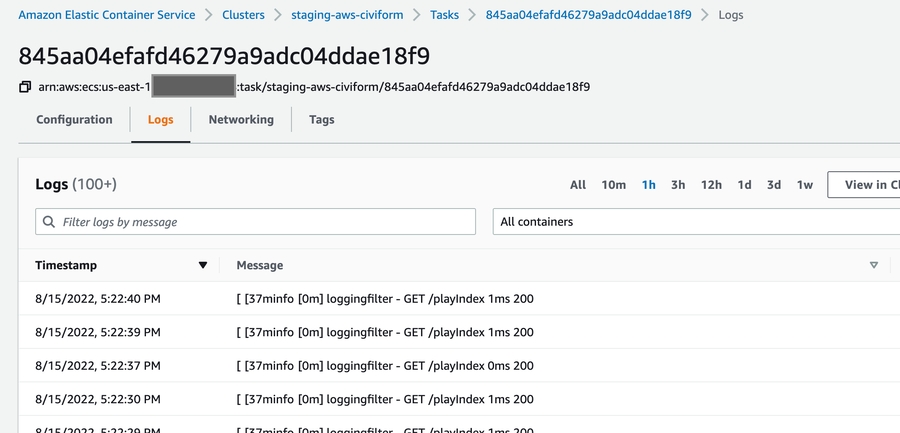Screen dimensions: 900x433
Task: Sort logs by Timestamp descending arrow
Action: pos(203,266)
